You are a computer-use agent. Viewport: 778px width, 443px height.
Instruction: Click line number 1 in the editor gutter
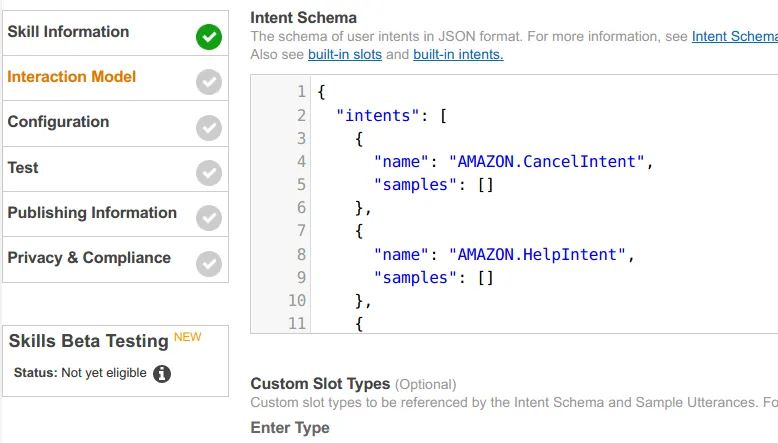pos(301,92)
